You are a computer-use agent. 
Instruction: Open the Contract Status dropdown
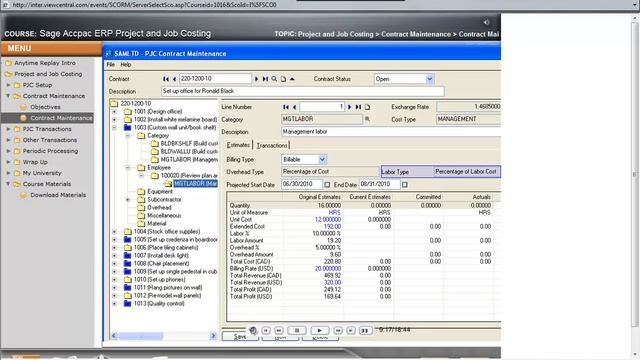[429, 79]
